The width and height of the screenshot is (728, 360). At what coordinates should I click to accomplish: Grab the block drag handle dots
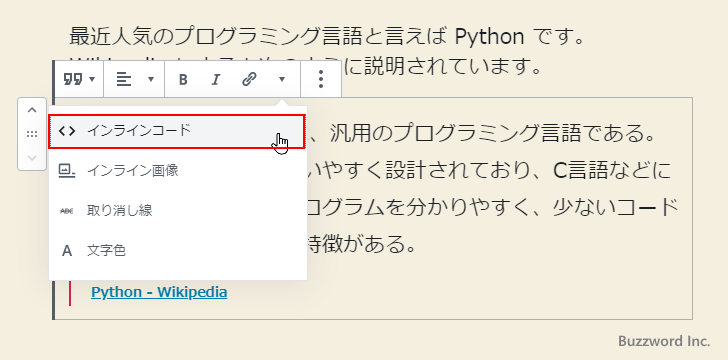click(32, 134)
